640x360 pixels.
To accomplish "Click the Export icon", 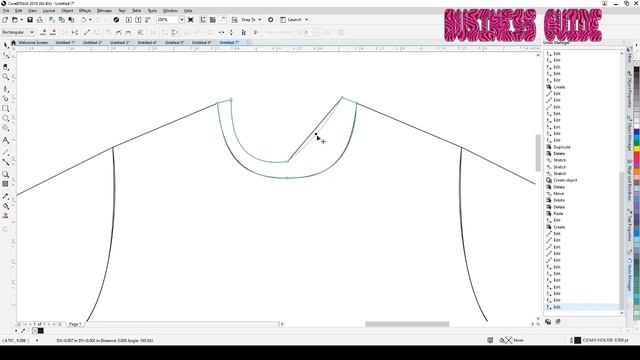I will pyautogui.click(x=138, y=20).
